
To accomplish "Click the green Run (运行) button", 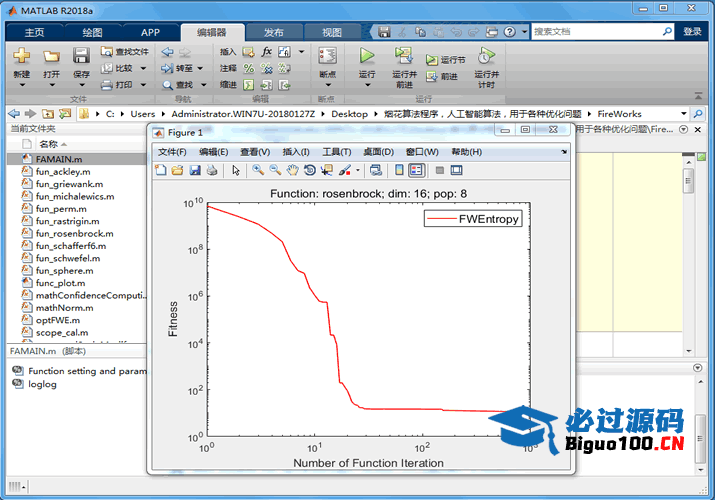I will click(x=367, y=57).
